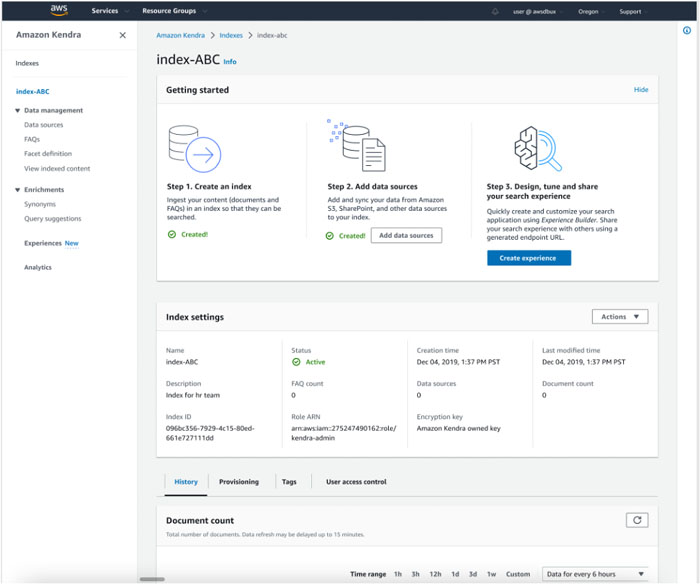Viewport: 700px width, 584px height.
Task: Open FAQs in sidebar
Action: pyautogui.click(x=32, y=139)
